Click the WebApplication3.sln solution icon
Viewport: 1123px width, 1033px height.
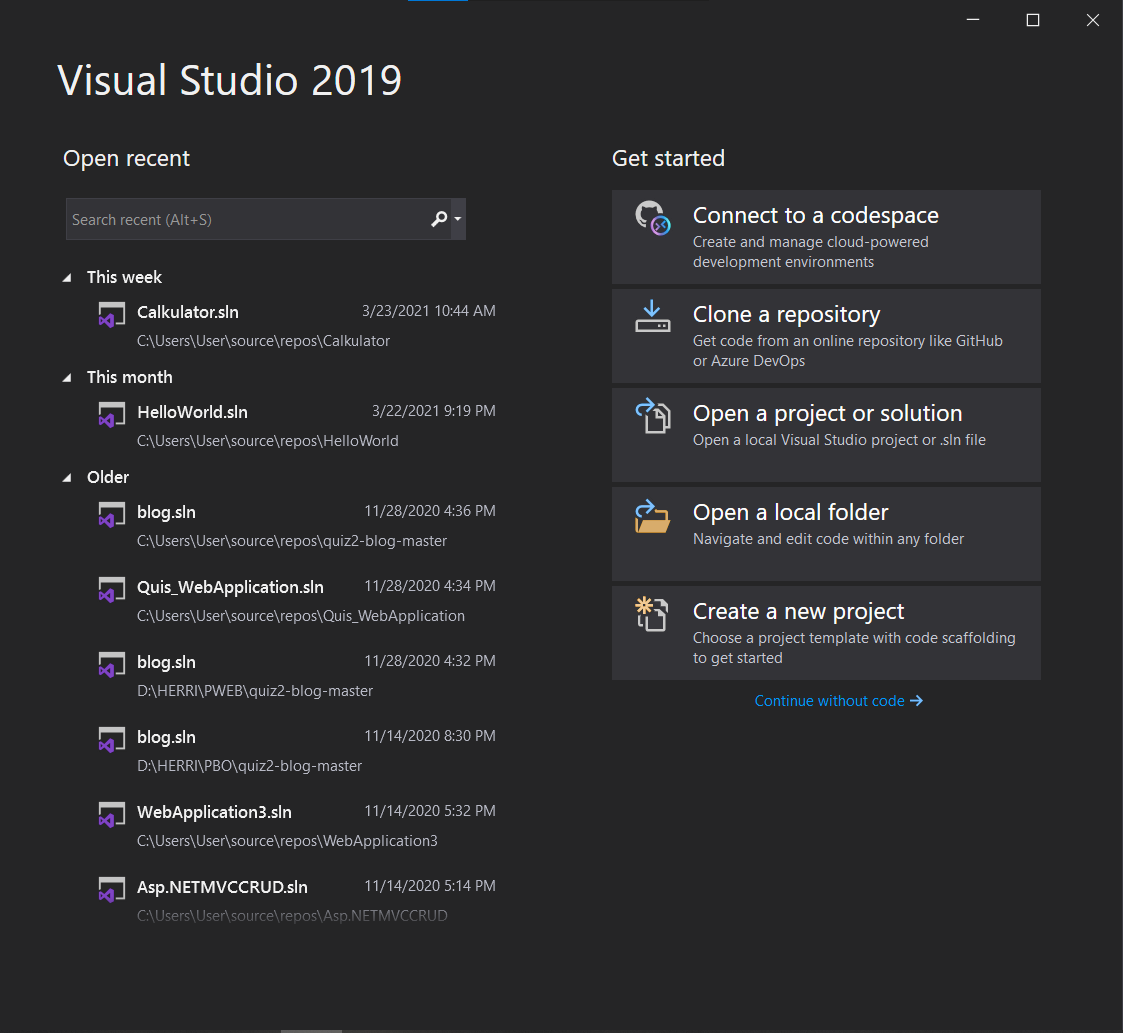[x=112, y=815]
